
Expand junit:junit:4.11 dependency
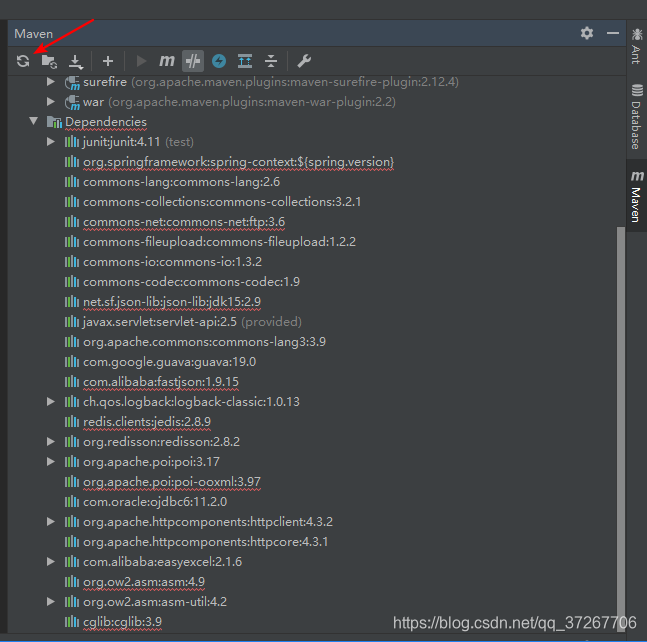[51, 142]
